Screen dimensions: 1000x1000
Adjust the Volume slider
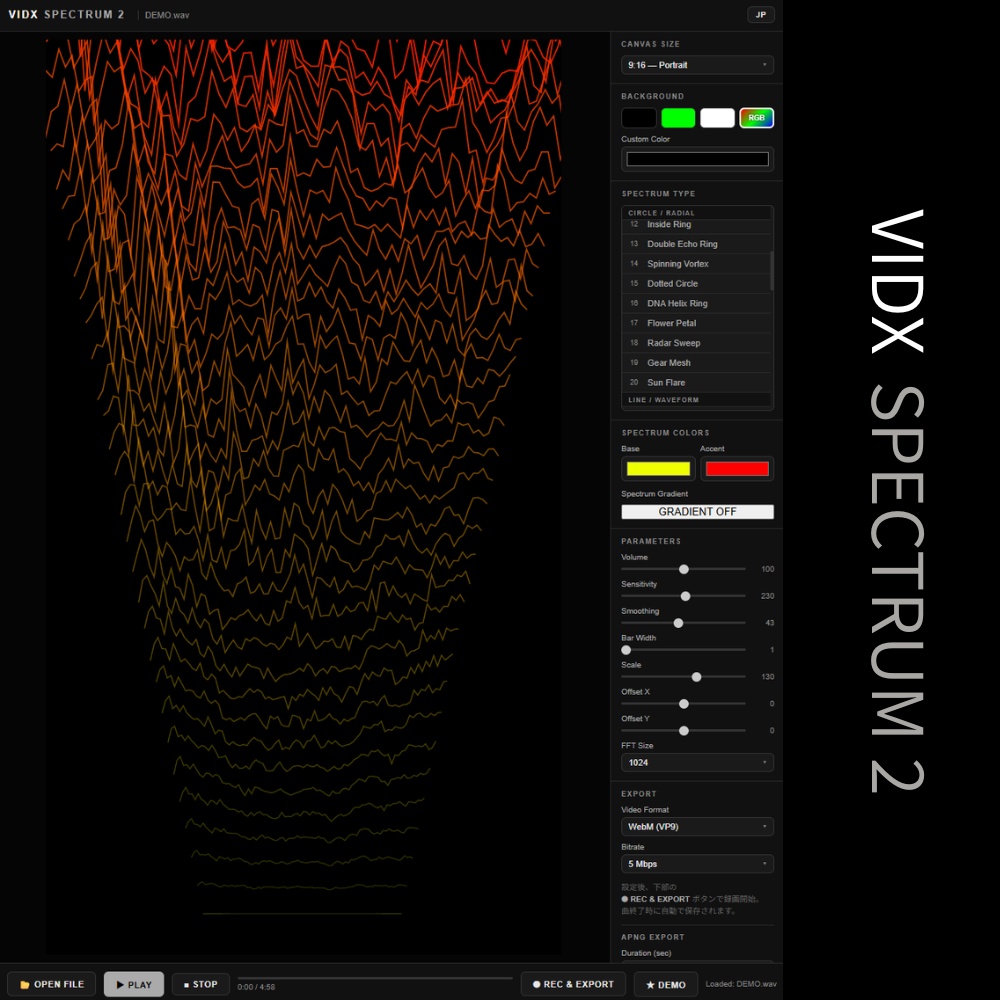pos(683,569)
